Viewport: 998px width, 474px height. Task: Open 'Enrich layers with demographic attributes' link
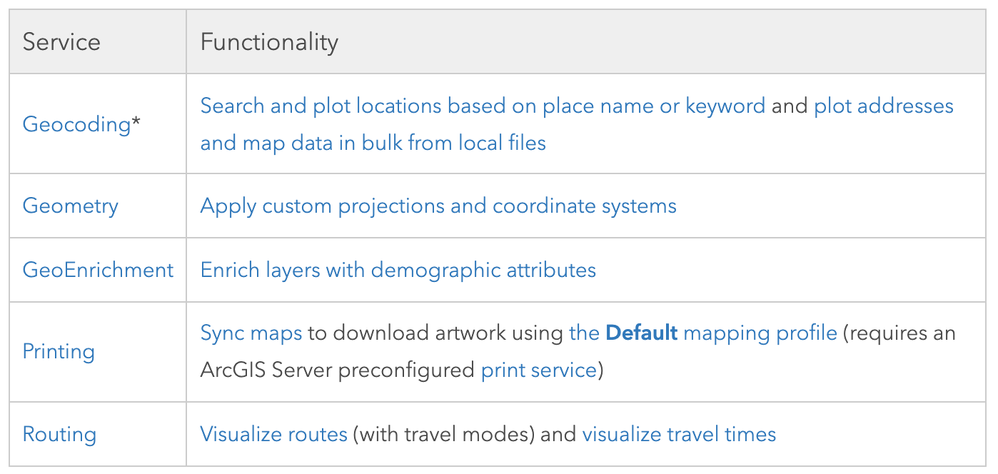398,270
